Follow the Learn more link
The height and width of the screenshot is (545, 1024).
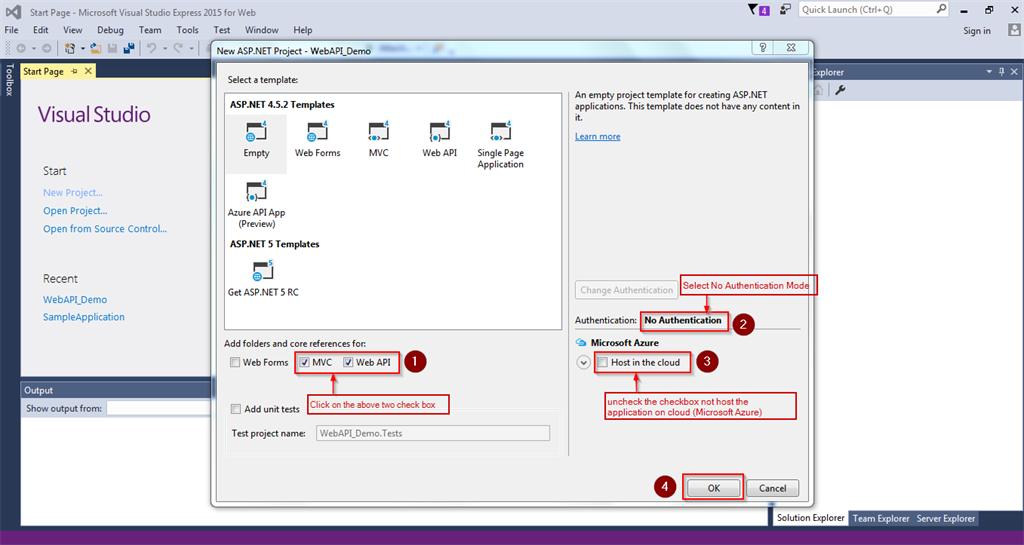tap(598, 136)
